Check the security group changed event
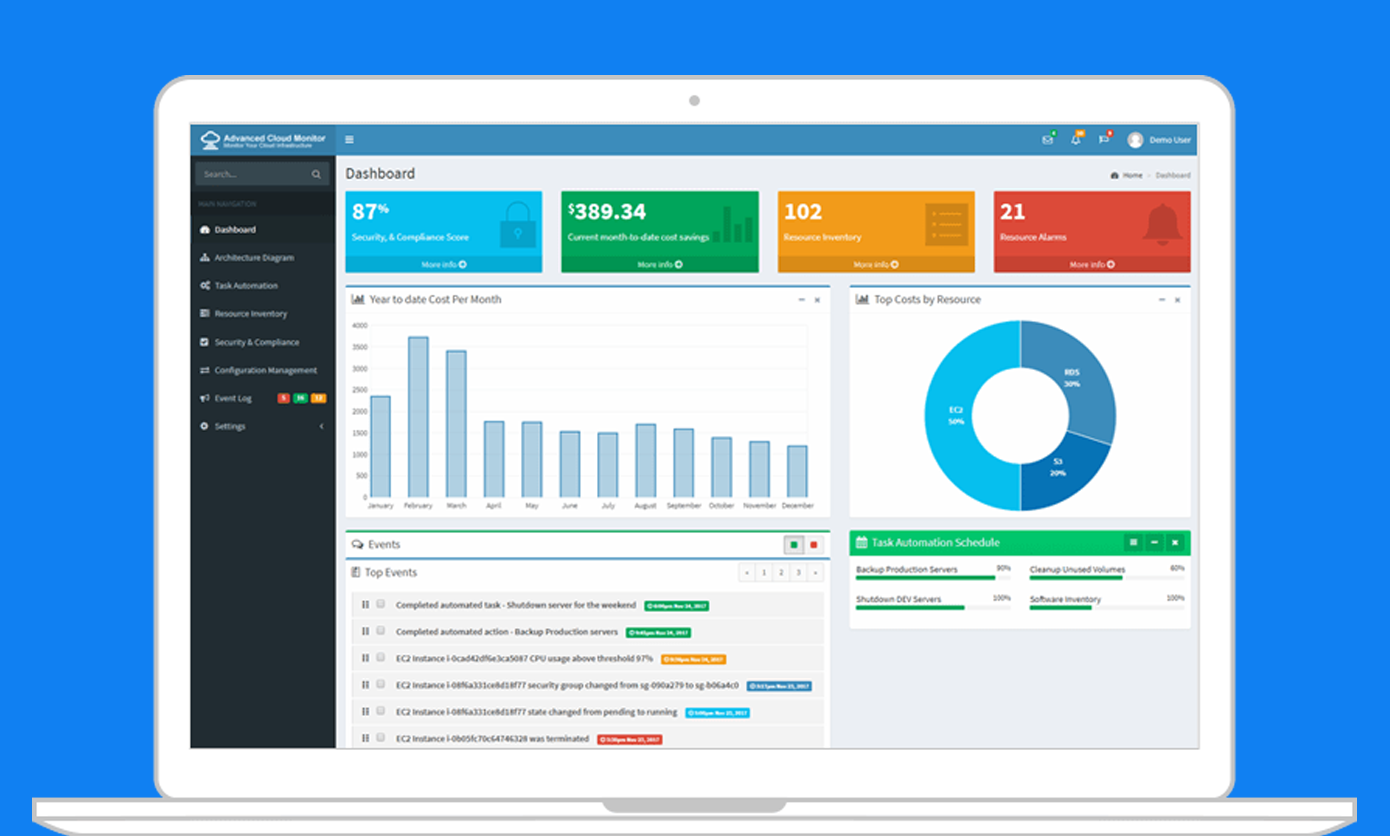The height and width of the screenshot is (836, 1390). (x=381, y=684)
